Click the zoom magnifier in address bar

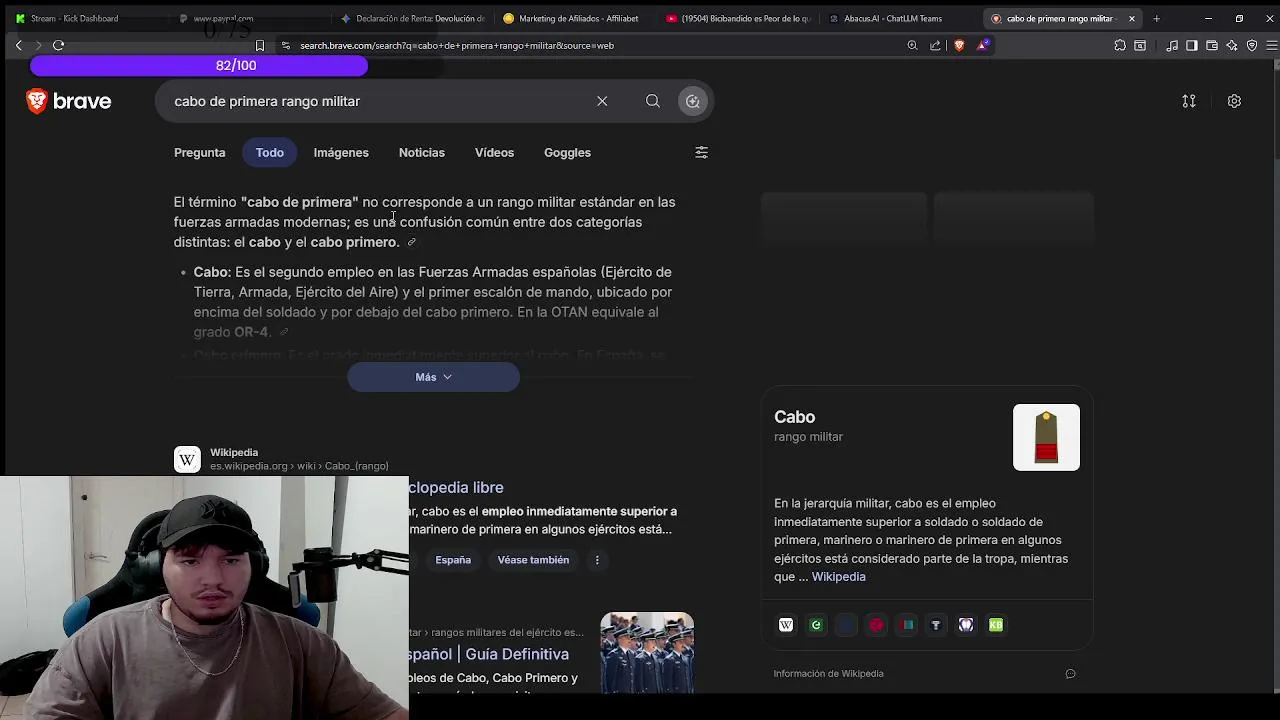pyautogui.click(x=912, y=45)
